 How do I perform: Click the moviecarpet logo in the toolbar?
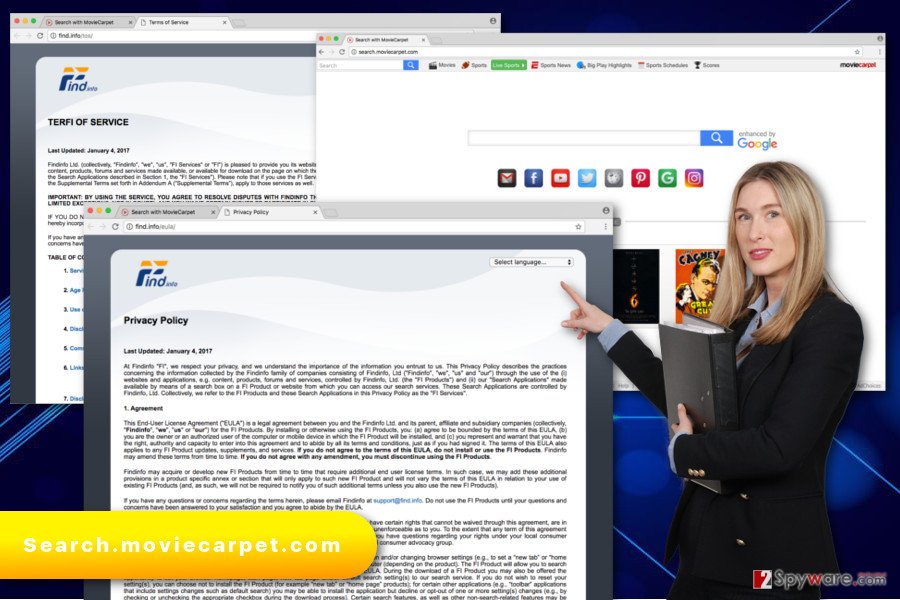click(x=858, y=65)
